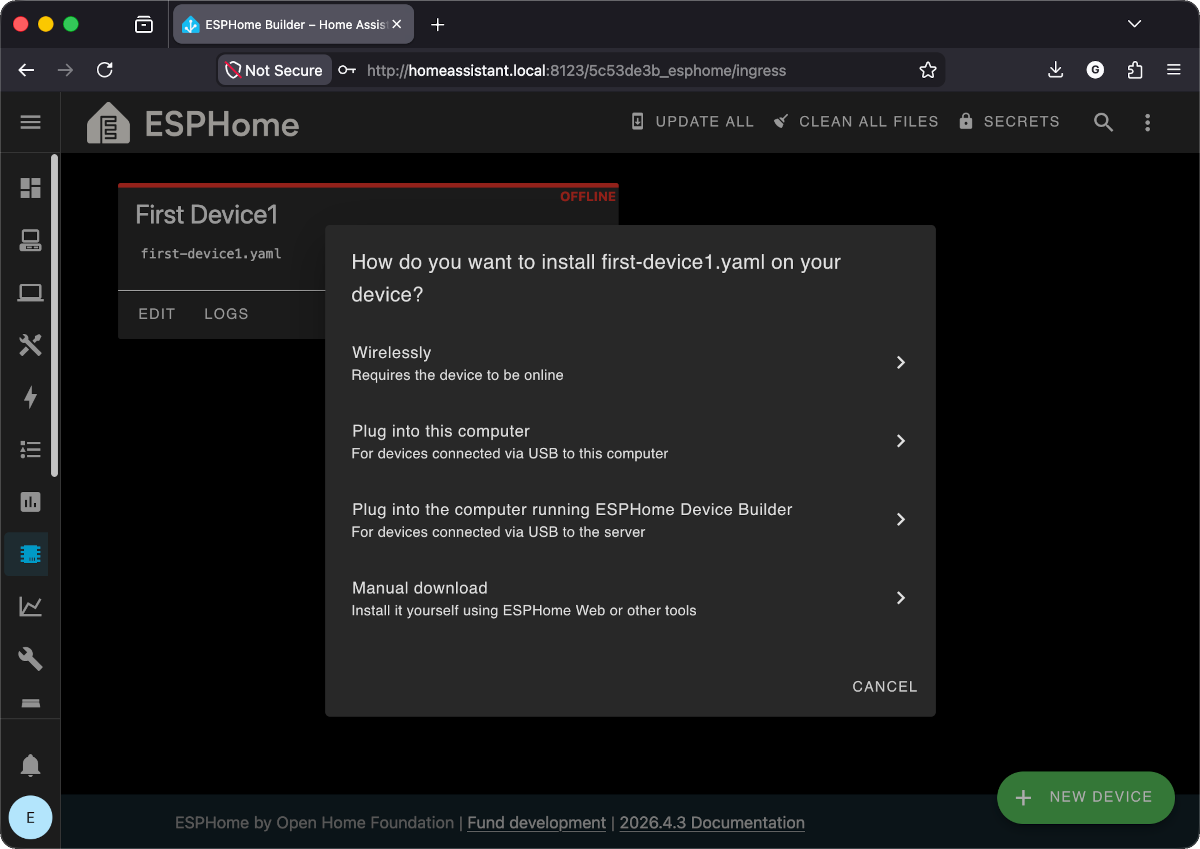
Task: Click chevron beside Plug into computer running ESPHome
Action: [x=901, y=520]
